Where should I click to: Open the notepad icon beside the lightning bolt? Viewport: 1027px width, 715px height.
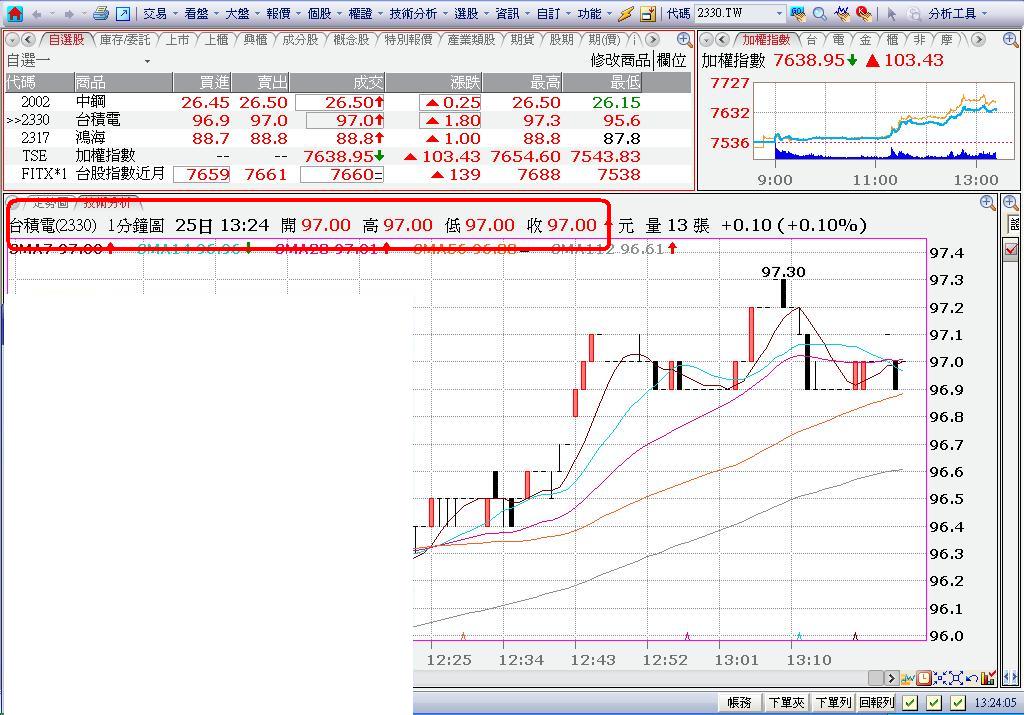[x=648, y=13]
